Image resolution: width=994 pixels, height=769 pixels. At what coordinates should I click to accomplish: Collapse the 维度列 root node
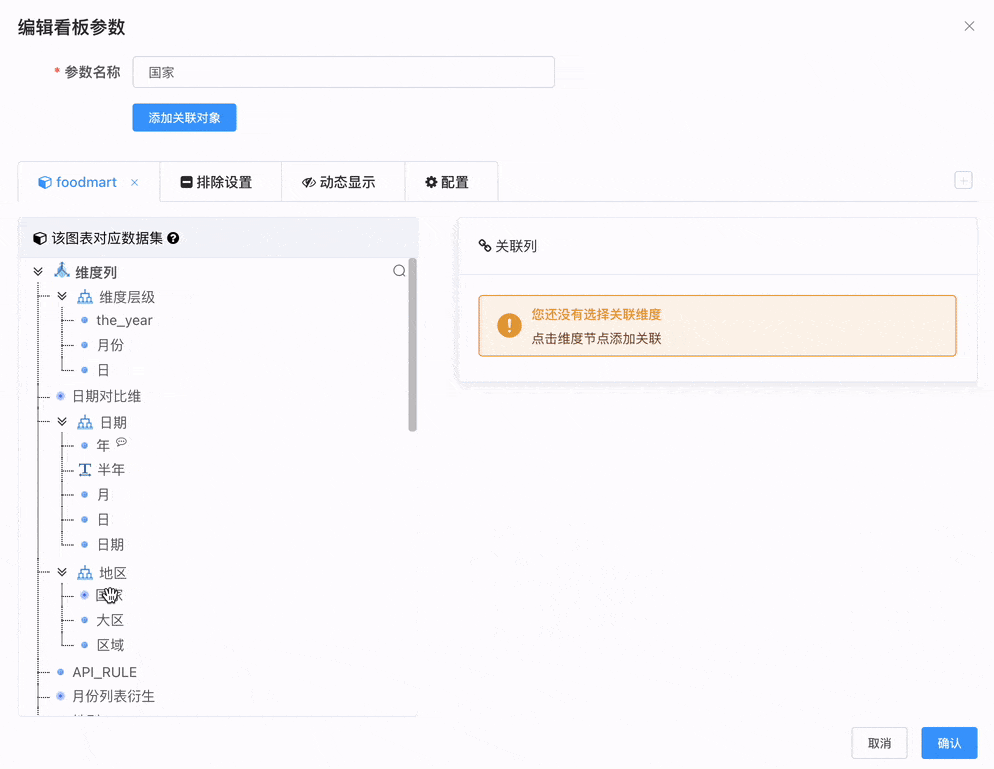tap(38, 271)
